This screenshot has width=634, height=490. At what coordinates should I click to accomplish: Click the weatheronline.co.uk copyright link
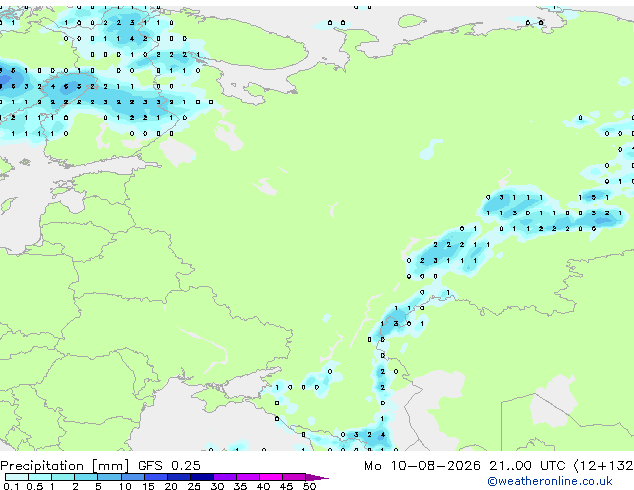click(x=549, y=481)
